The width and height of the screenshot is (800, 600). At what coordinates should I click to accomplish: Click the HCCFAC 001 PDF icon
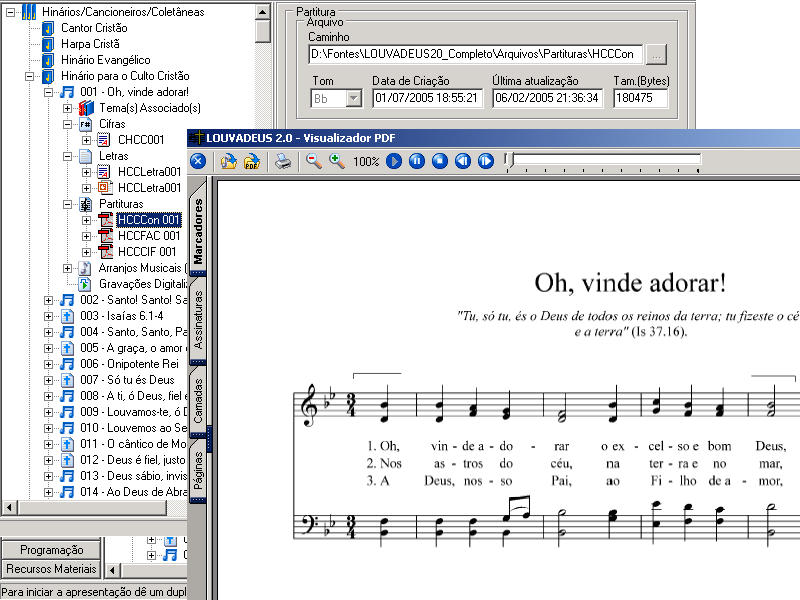[106, 236]
